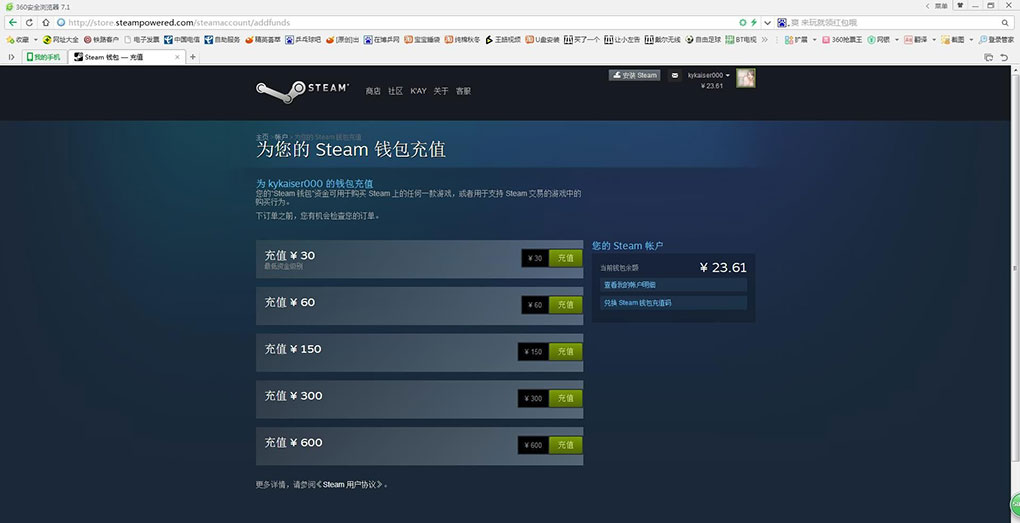Viewport: 1020px width, 523px height.
Task: Switch to the Steam 钱包 — 充值 tab
Action: point(126,57)
